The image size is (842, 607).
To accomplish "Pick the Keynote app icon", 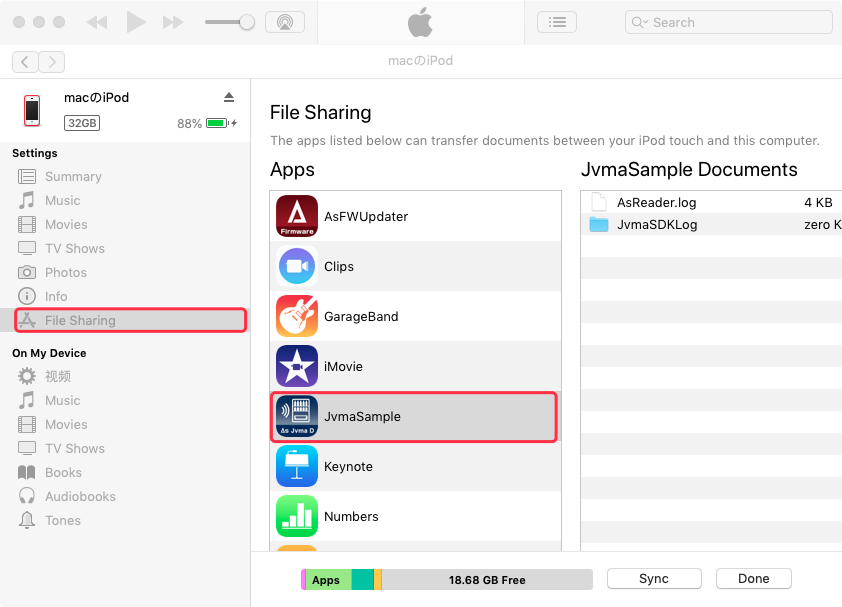I will (x=296, y=466).
